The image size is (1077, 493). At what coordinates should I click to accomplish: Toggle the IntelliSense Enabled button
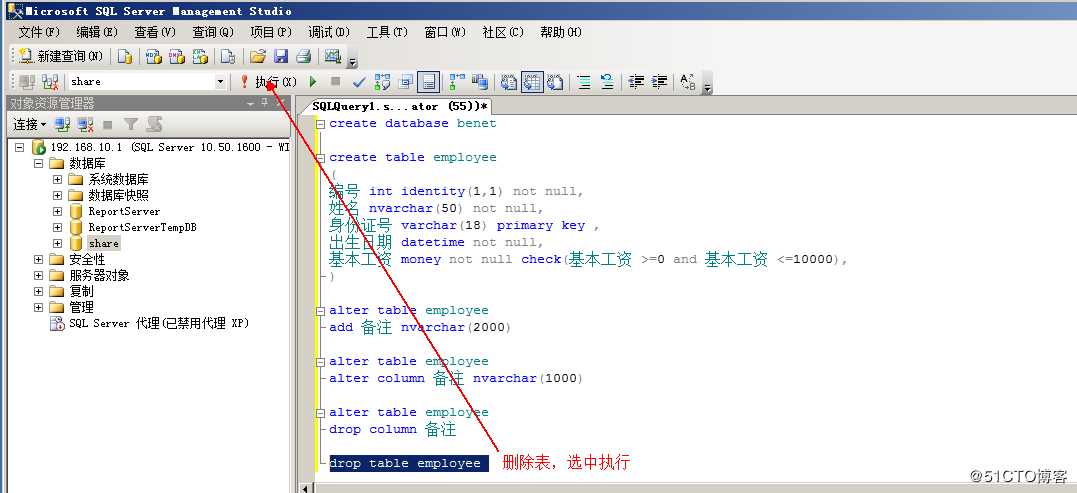(x=429, y=82)
